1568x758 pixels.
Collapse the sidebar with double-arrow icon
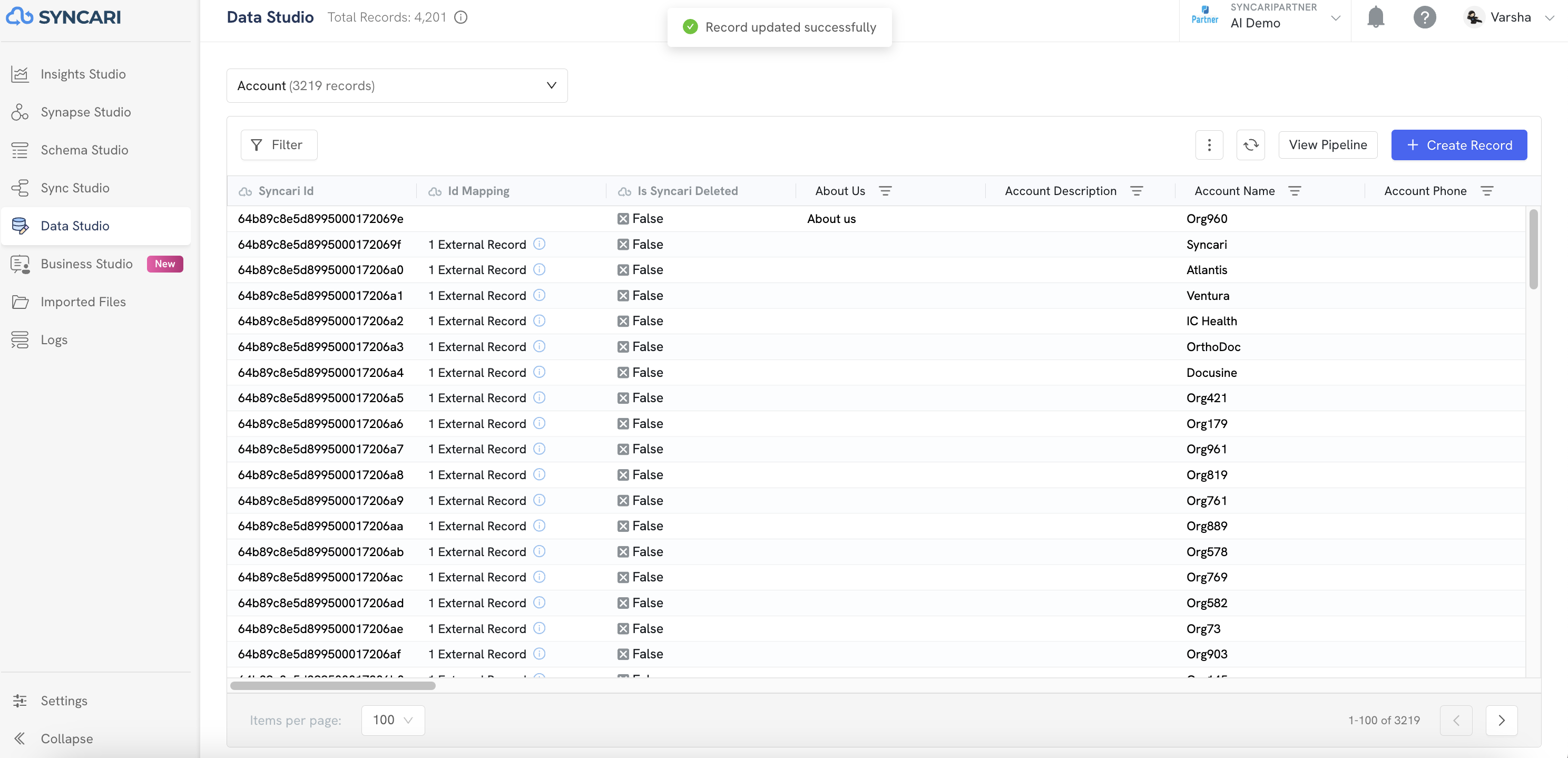20,738
